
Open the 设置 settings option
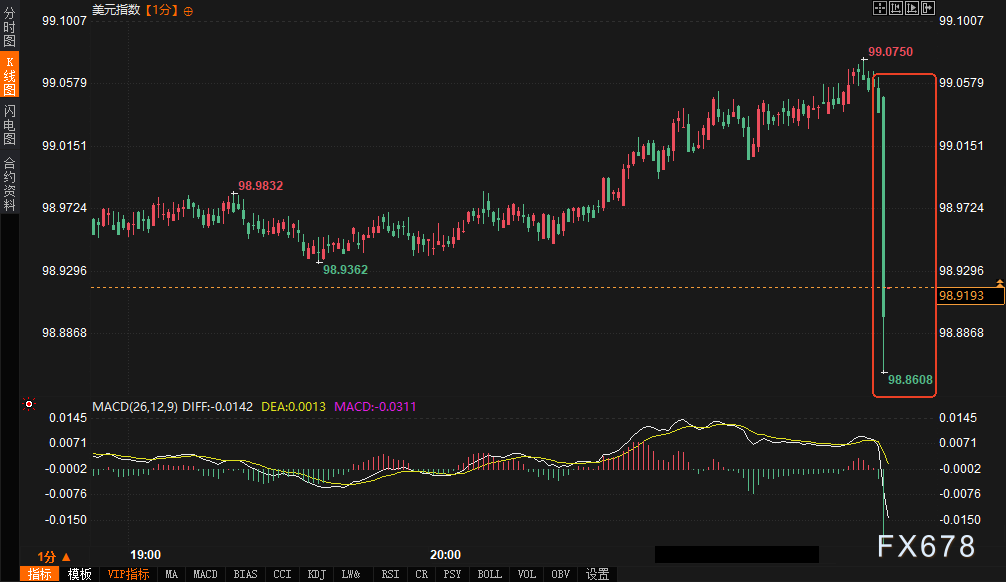tap(595, 574)
